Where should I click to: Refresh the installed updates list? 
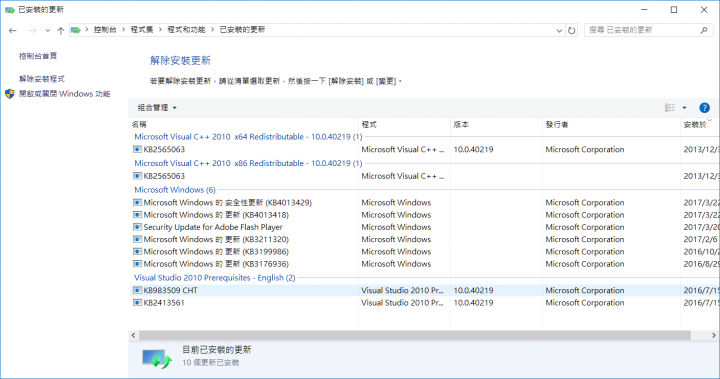click(x=572, y=30)
